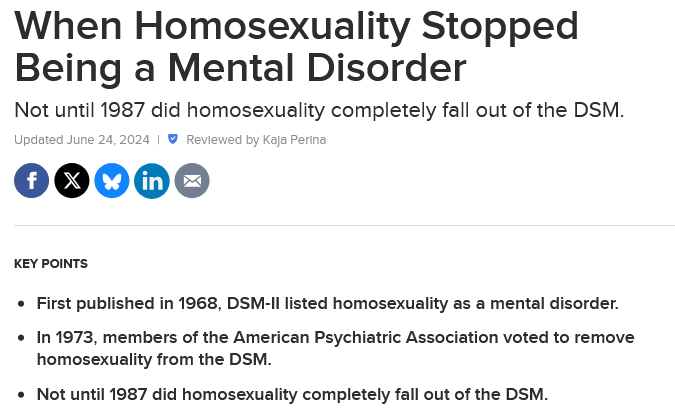675x420 pixels.
Task: Click the horizontal divider below share icons
Action: (344, 225)
